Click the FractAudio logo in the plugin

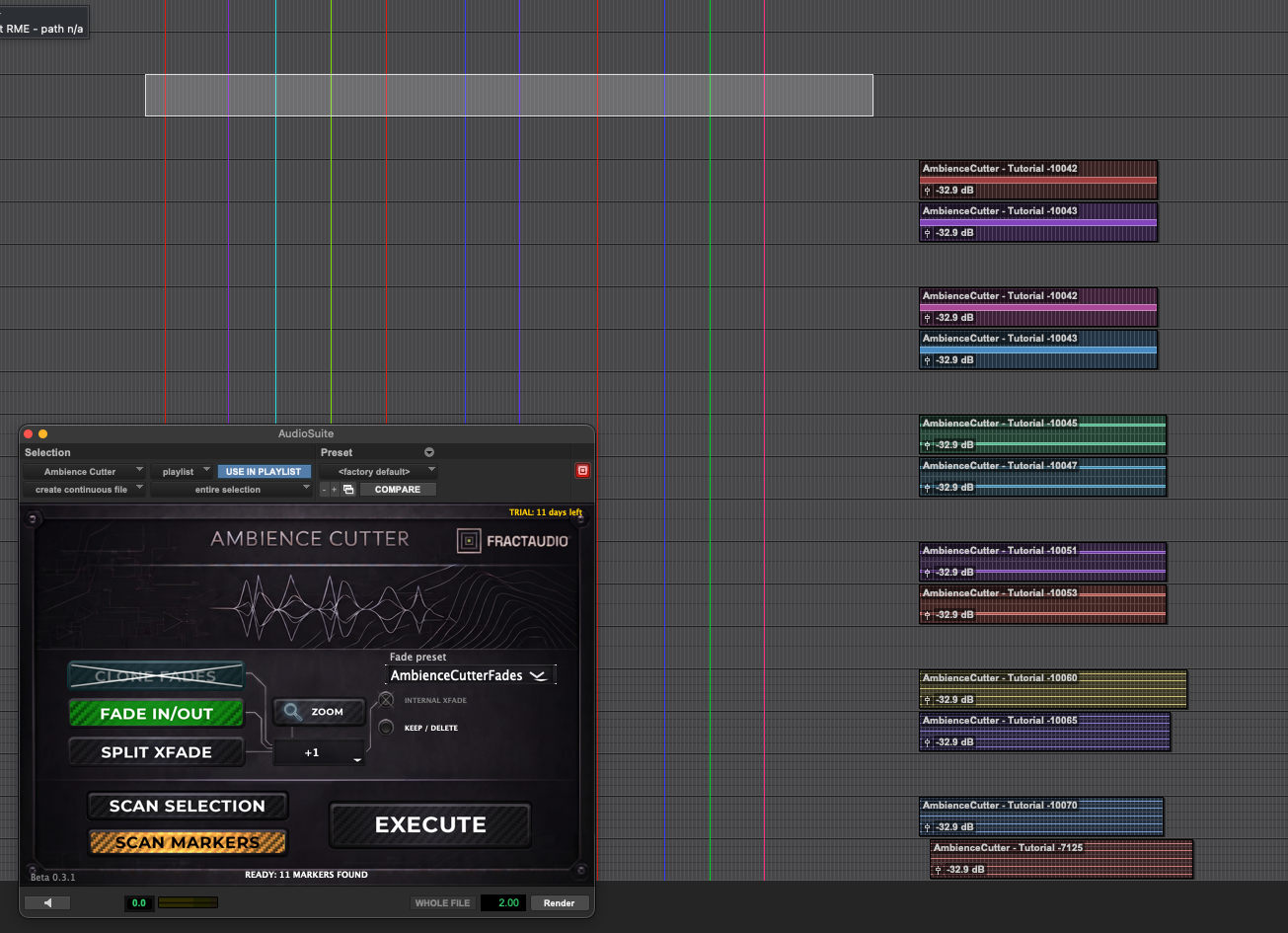(512, 540)
